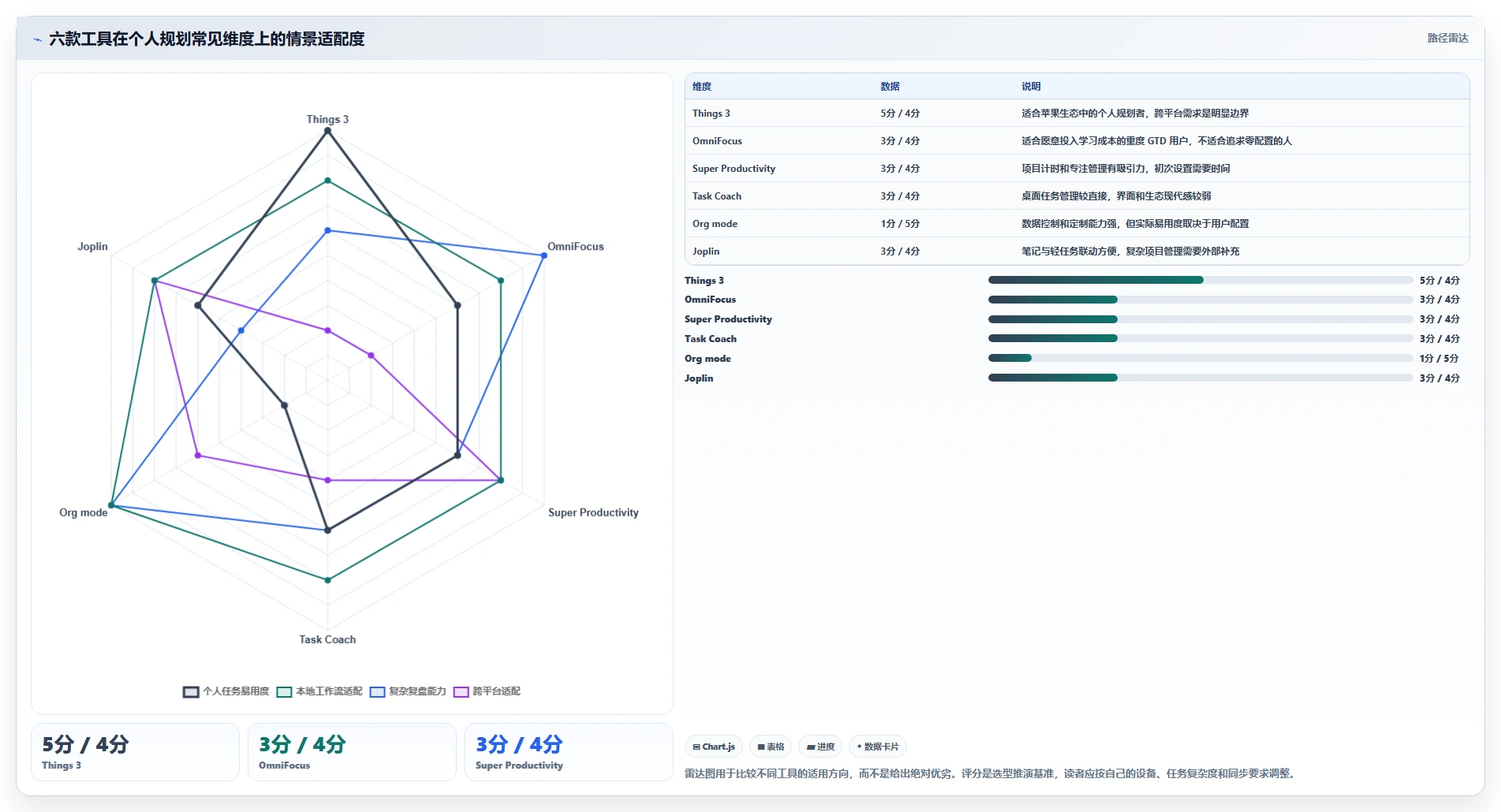Click the OmniFocus axis label on the radar
Image resolution: width=1501 pixels, height=812 pixels.
[x=576, y=247]
